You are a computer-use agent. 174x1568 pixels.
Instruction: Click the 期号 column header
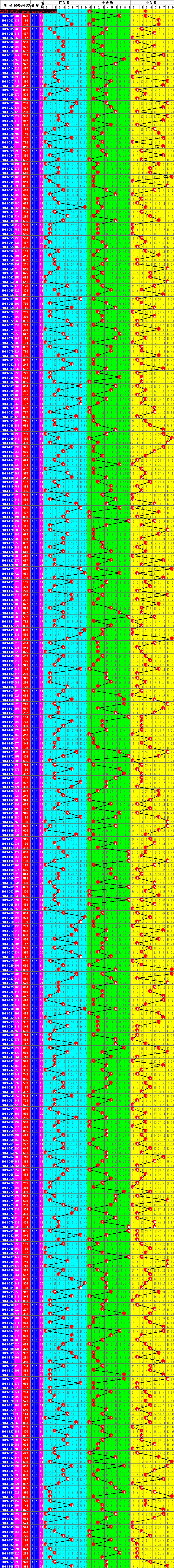point(7,5)
